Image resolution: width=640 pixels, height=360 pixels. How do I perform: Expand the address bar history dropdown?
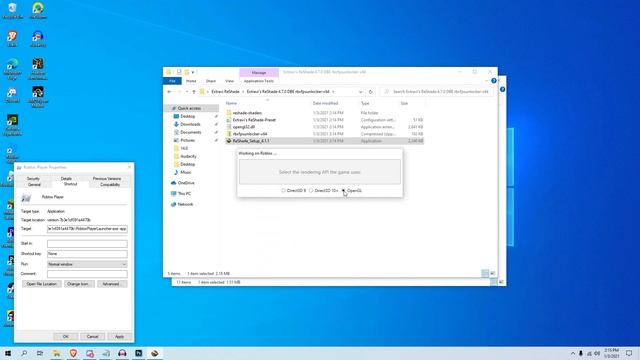click(360, 92)
